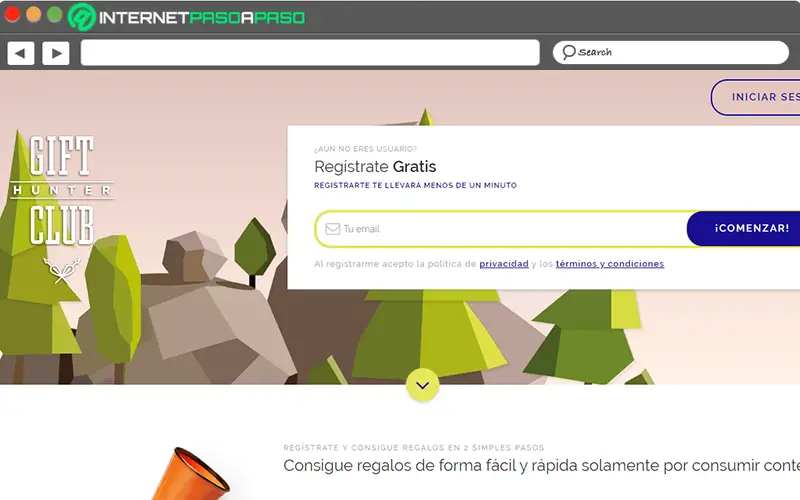Click the envelope icon in the email field
Screen dimensions: 800x500
(x=333, y=229)
